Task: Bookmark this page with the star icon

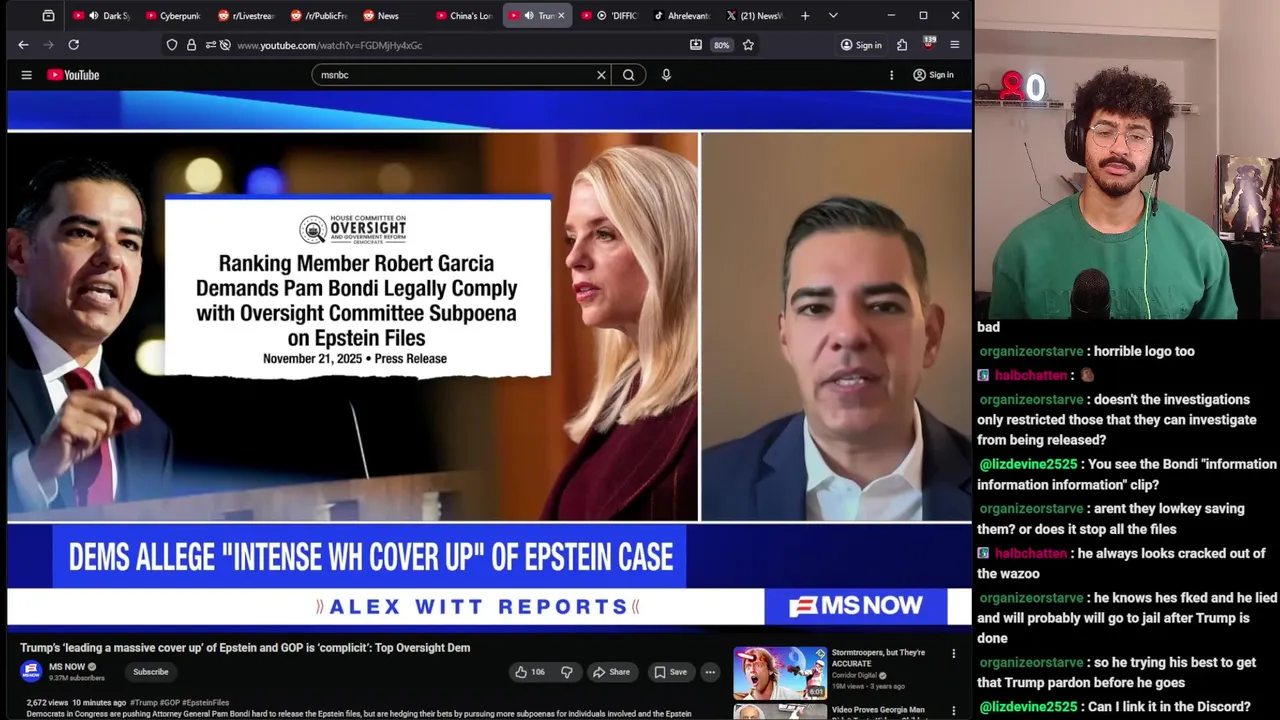Action: click(748, 45)
